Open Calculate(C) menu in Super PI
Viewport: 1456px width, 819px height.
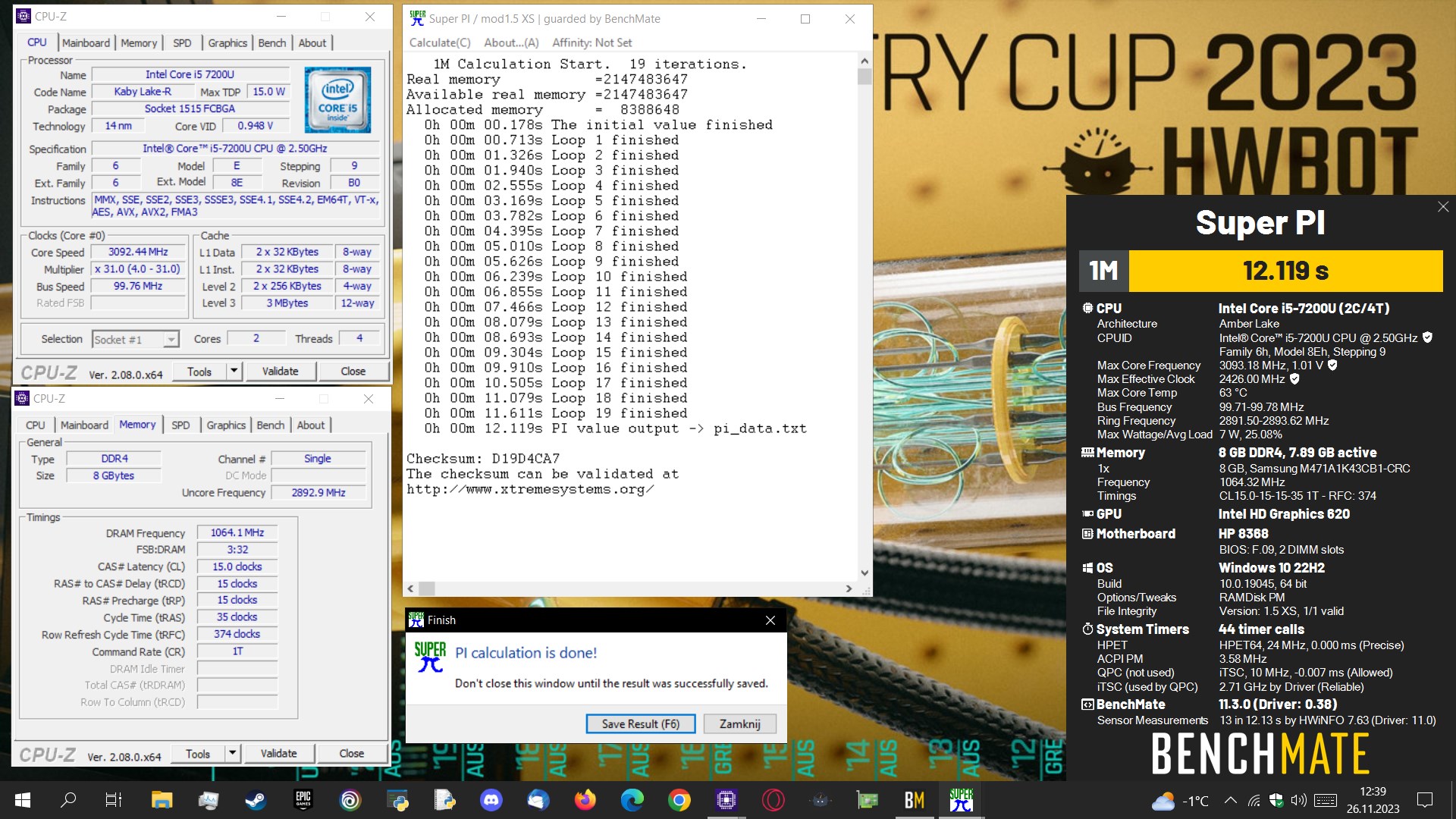pyautogui.click(x=440, y=42)
